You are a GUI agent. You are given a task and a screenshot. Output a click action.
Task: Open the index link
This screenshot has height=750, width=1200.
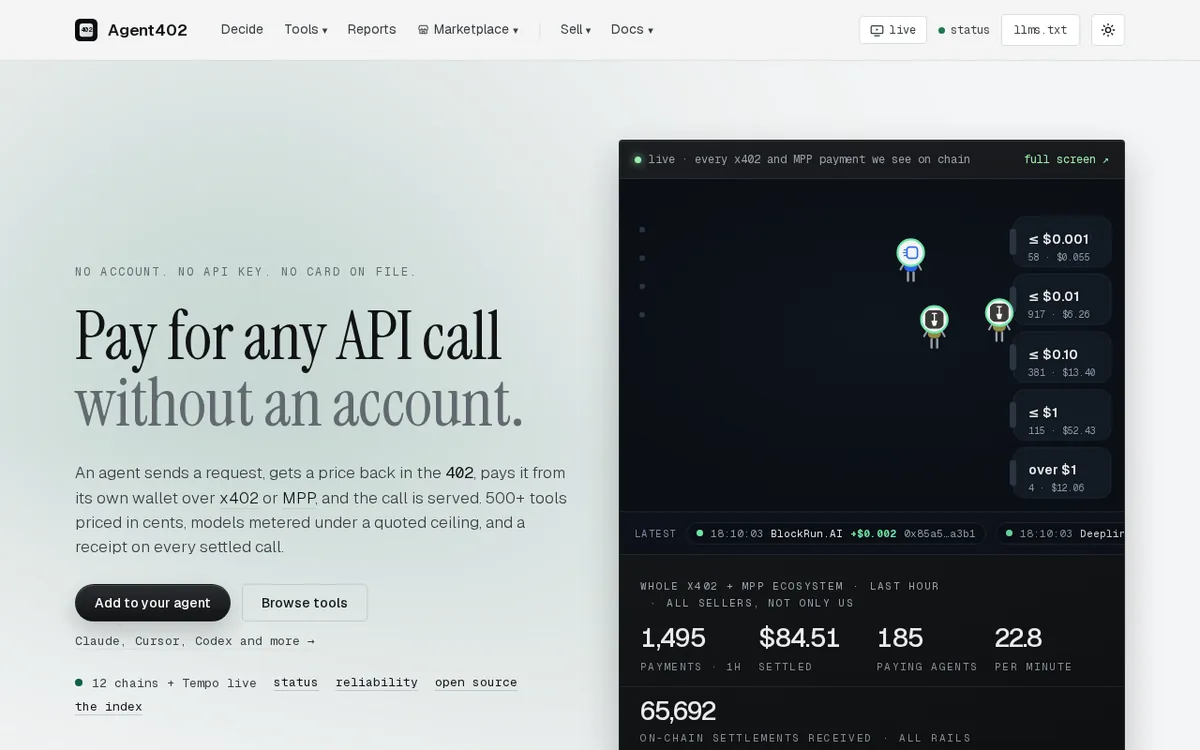tap(108, 706)
